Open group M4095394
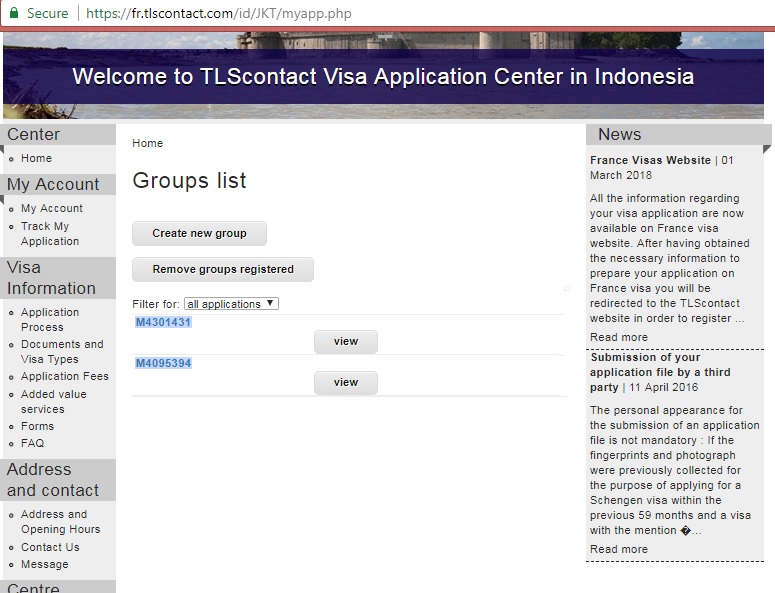775x593 pixels. point(163,363)
